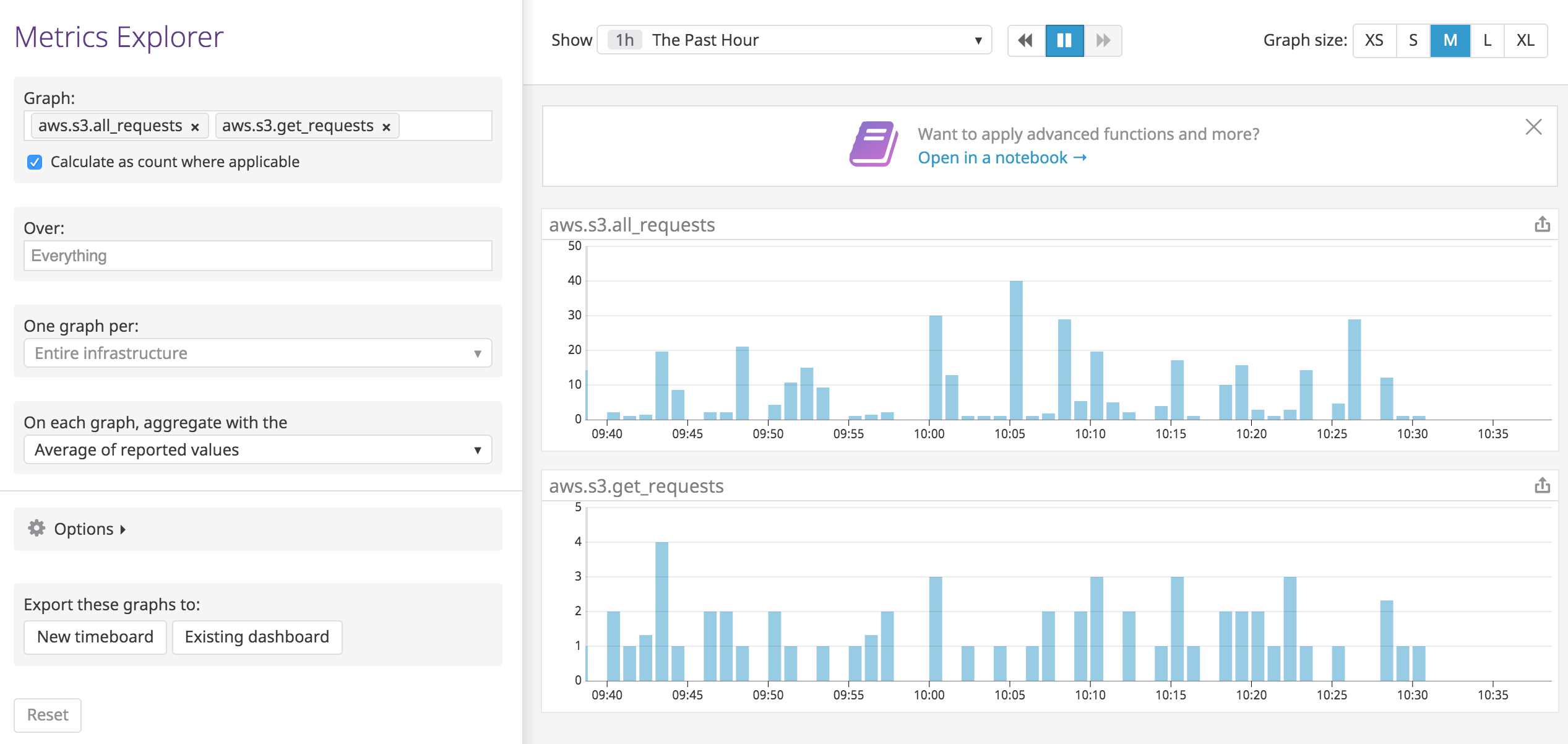Export the aws.s3.get_requests graph
The width and height of the screenshot is (1568, 744).
pos(1542,485)
